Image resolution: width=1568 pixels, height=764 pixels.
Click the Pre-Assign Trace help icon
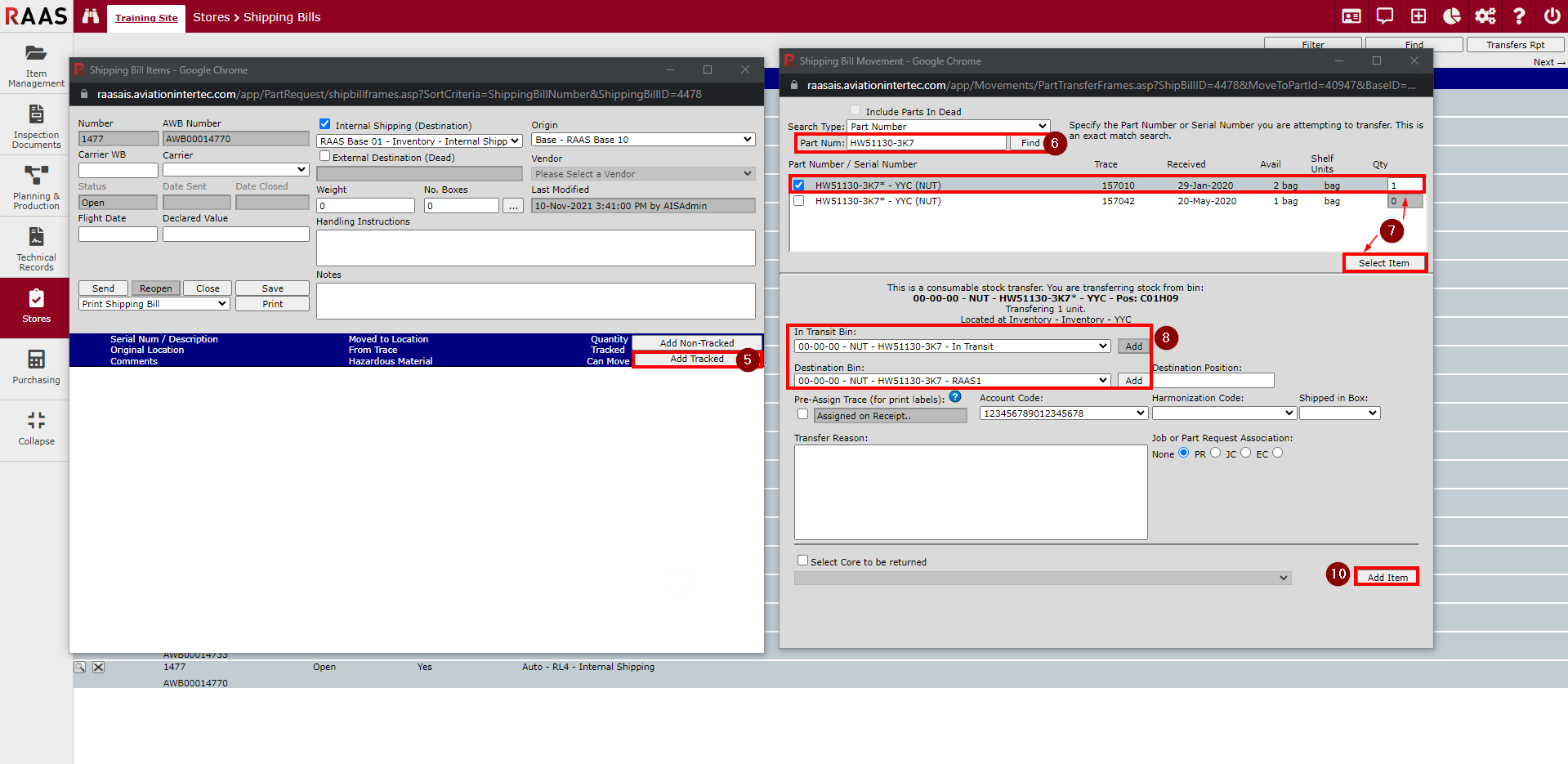pyautogui.click(x=955, y=397)
